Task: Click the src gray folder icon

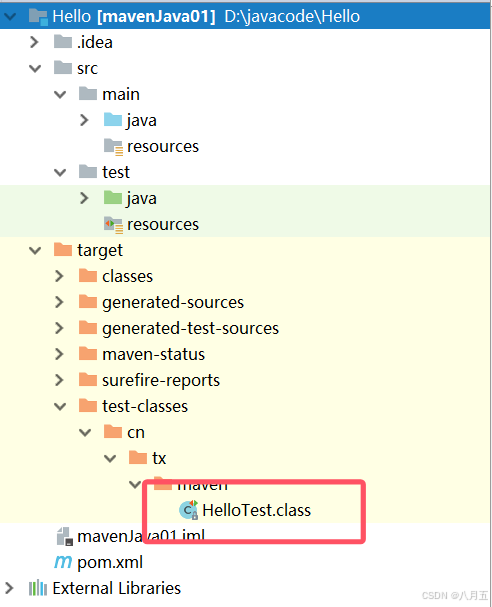Action: [63, 67]
